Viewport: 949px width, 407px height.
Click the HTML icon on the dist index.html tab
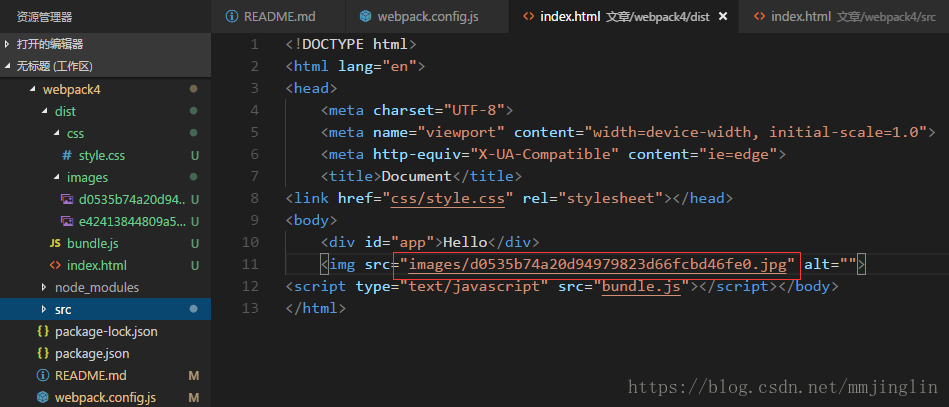(x=528, y=17)
